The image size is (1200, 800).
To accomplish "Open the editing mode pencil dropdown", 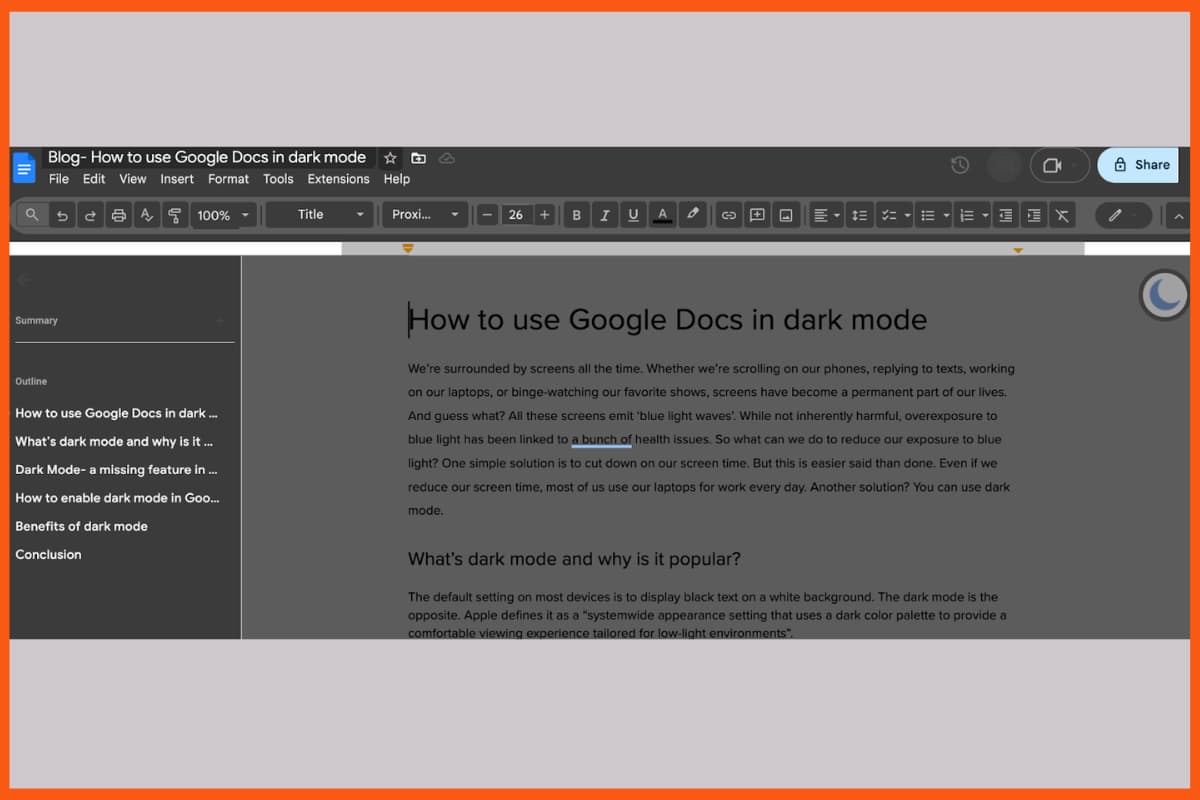I will point(1123,215).
